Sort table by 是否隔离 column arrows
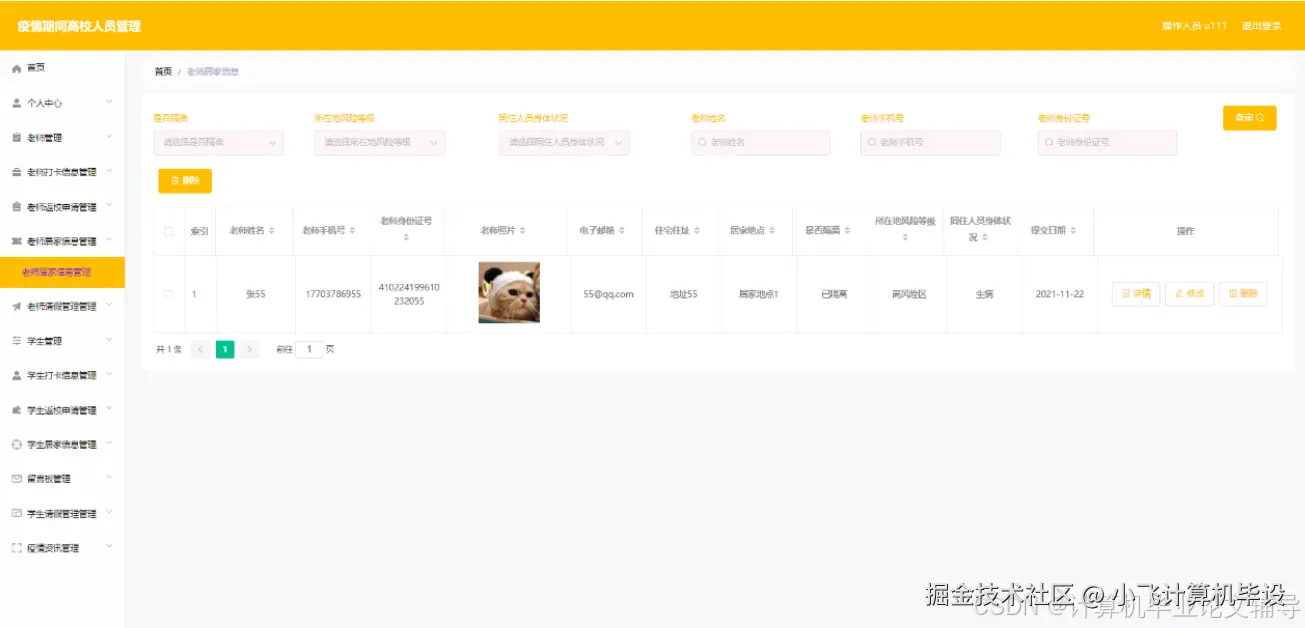1305x628 pixels. coord(848,231)
